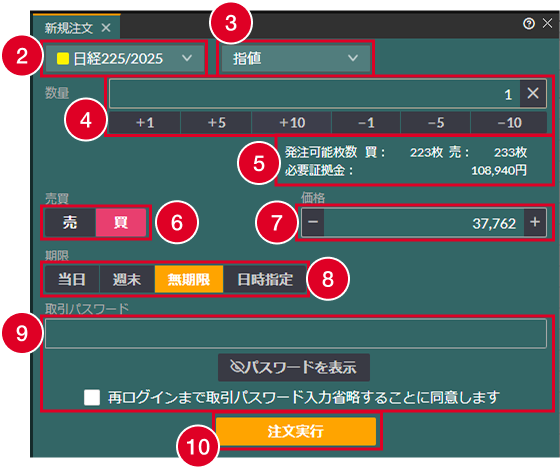Click the 注文実行 order button
Image resolution: width=560 pixels, height=470 pixels.
tap(296, 431)
